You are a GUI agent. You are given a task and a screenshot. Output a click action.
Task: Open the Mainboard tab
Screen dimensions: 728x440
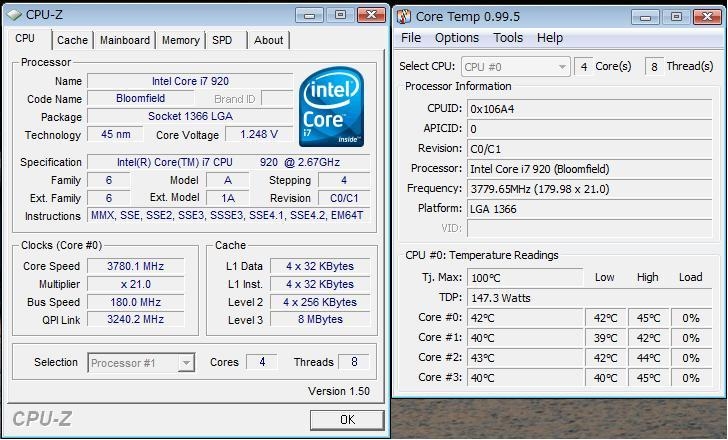pyautogui.click(x=125, y=40)
